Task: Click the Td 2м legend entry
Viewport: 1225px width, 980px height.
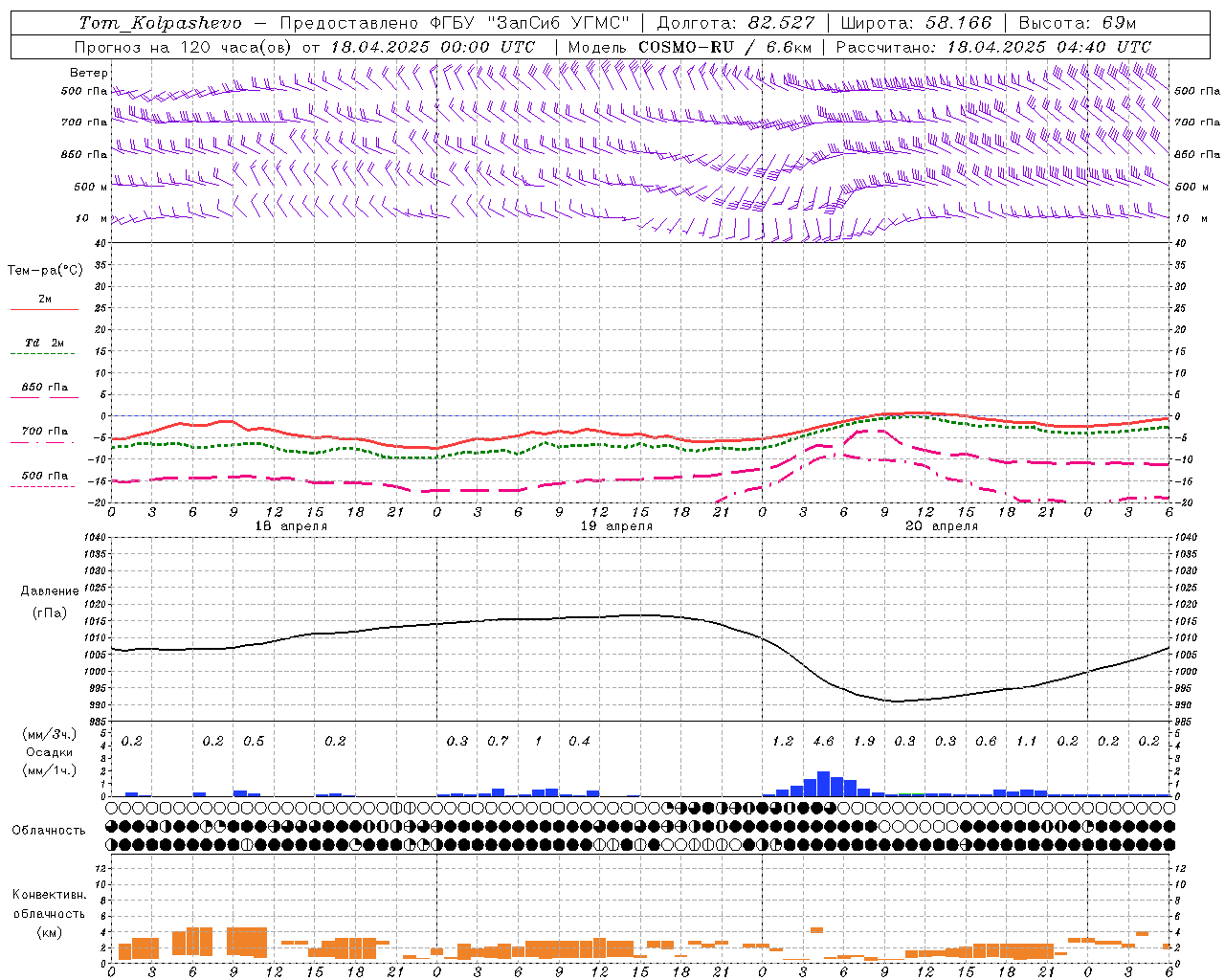Action: [x=45, y=343]
